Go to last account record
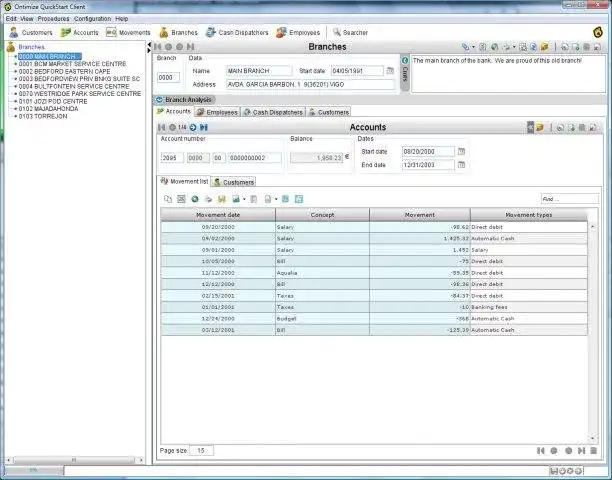612x480 pixels. point(204,128)
